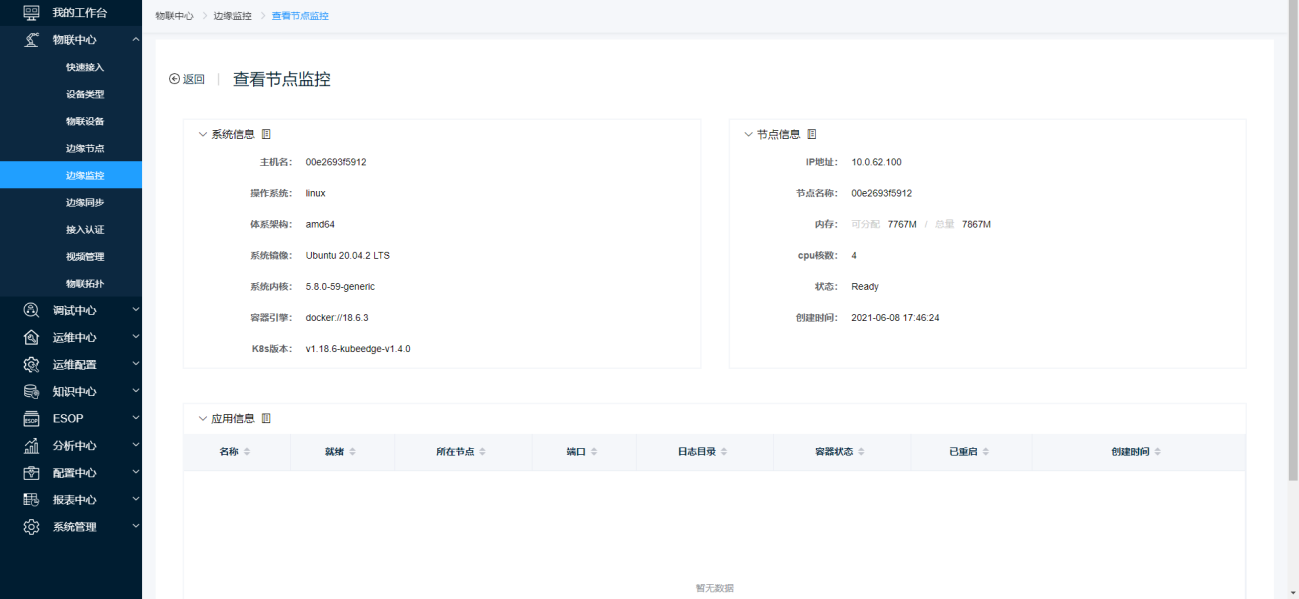Click the 运维中心 sidebar icon

(x=31, y=337)
